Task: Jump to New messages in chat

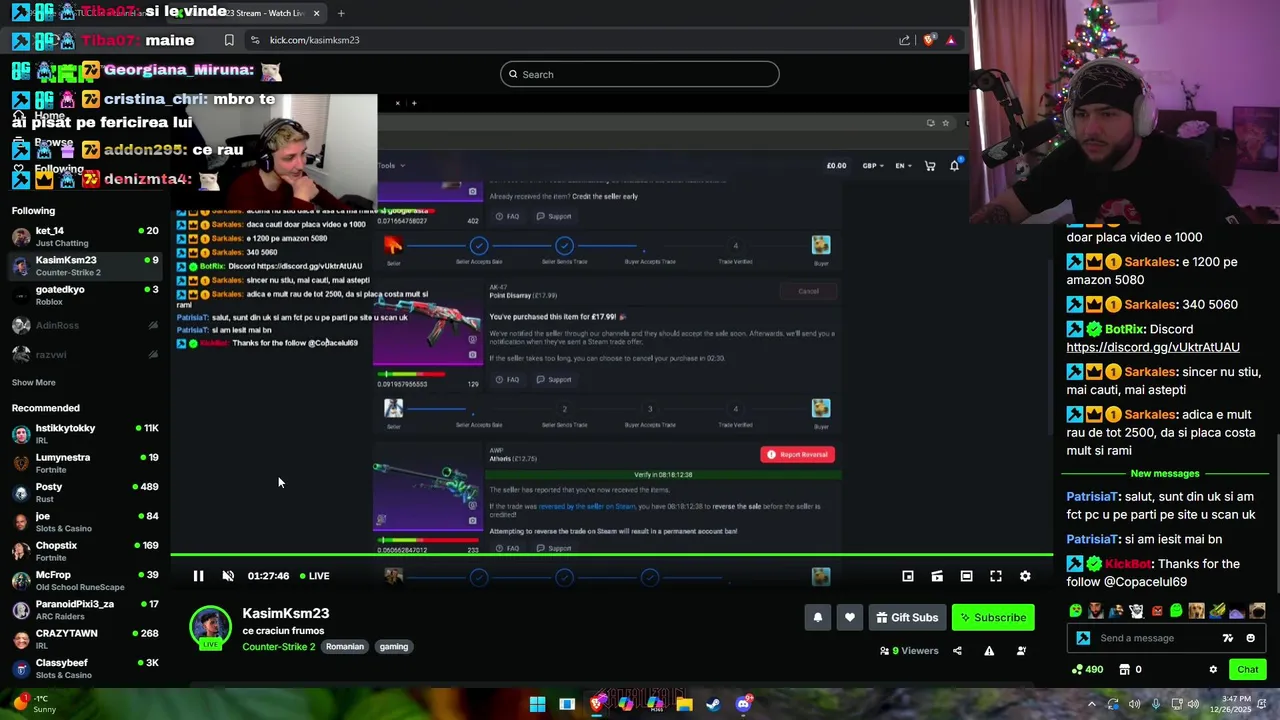Action: pyautogui.click(x=1165, y=473)
